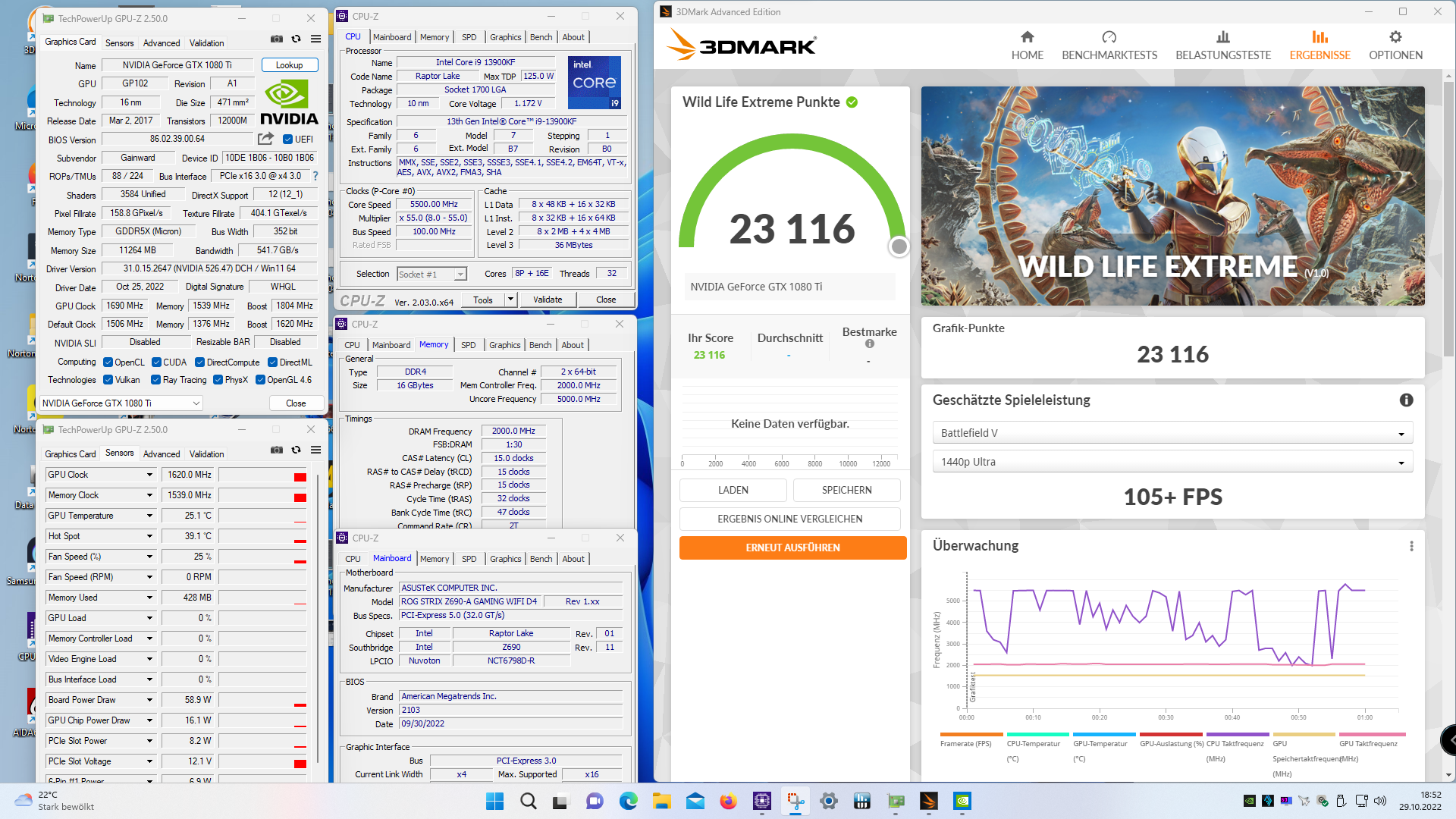Click the SPEICHERN button in 3DMark

[847, 490]
